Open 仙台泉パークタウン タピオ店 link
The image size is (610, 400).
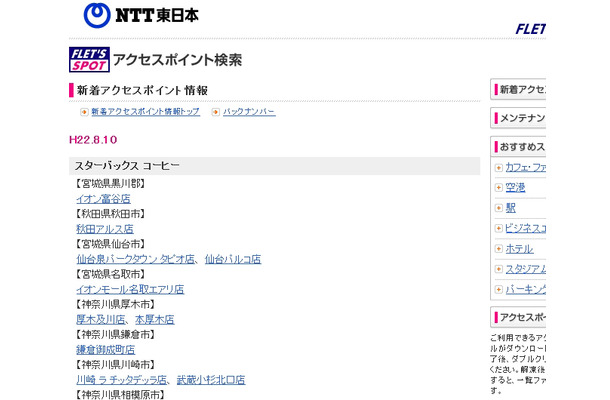[135, 259]
